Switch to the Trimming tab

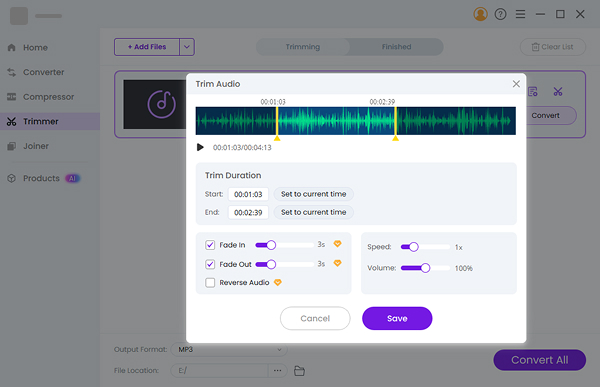coord(303,47)
